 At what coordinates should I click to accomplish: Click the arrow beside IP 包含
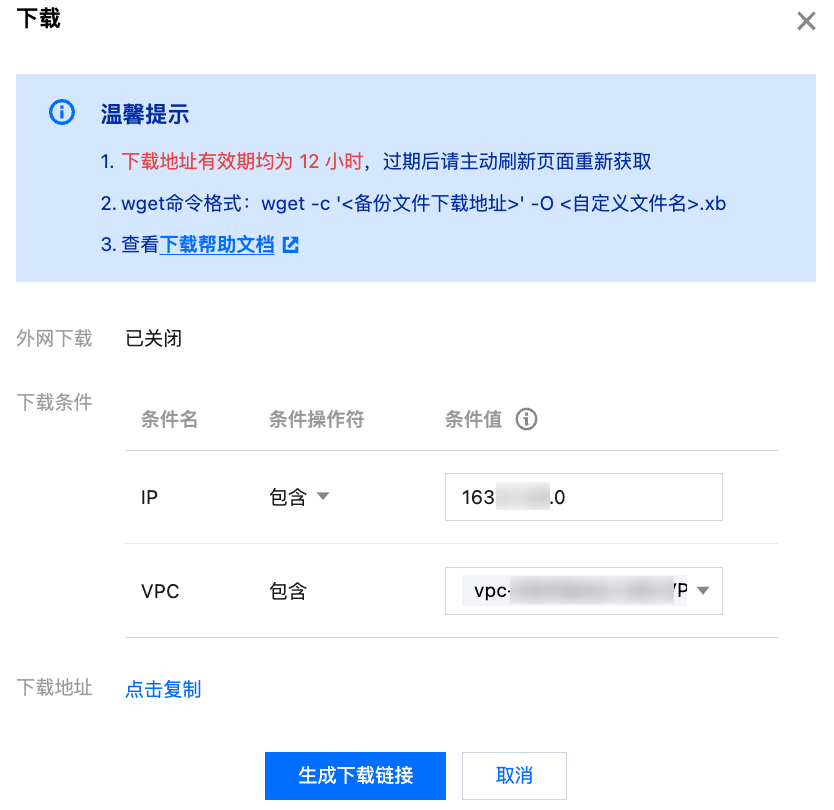click(x=322, y=497)
